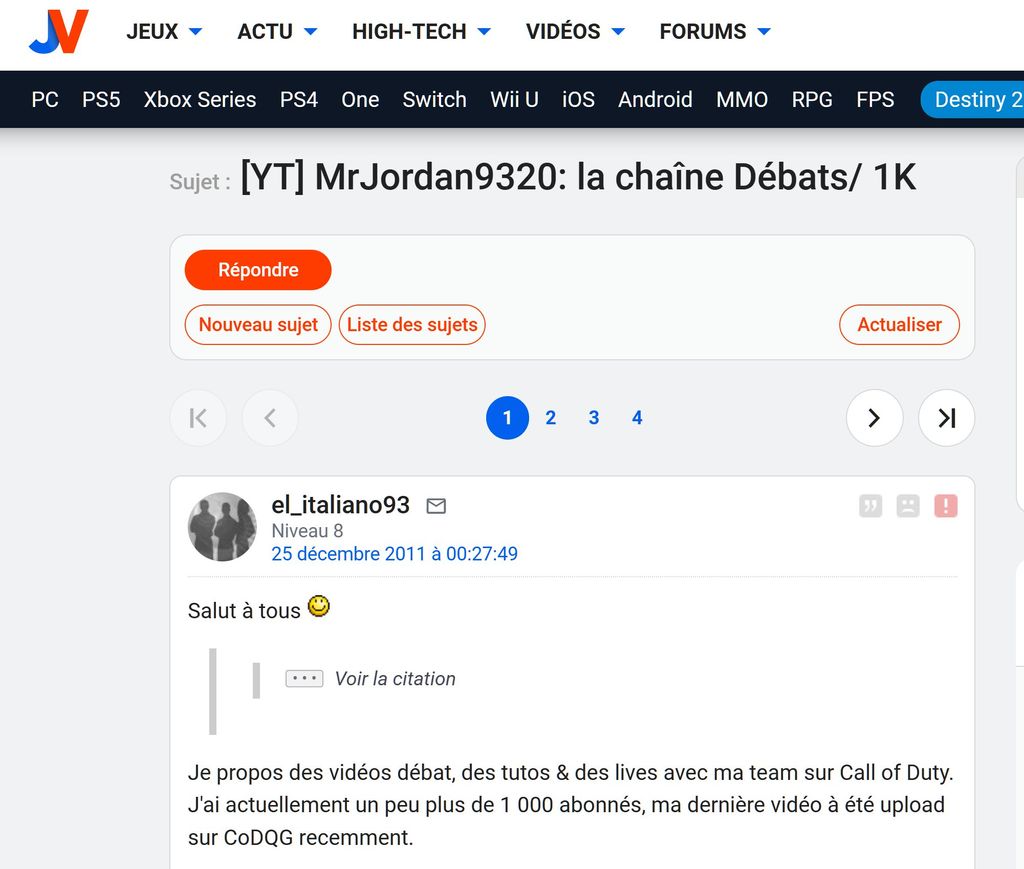Open el_italiano93 avatar thumbnail

222,527
